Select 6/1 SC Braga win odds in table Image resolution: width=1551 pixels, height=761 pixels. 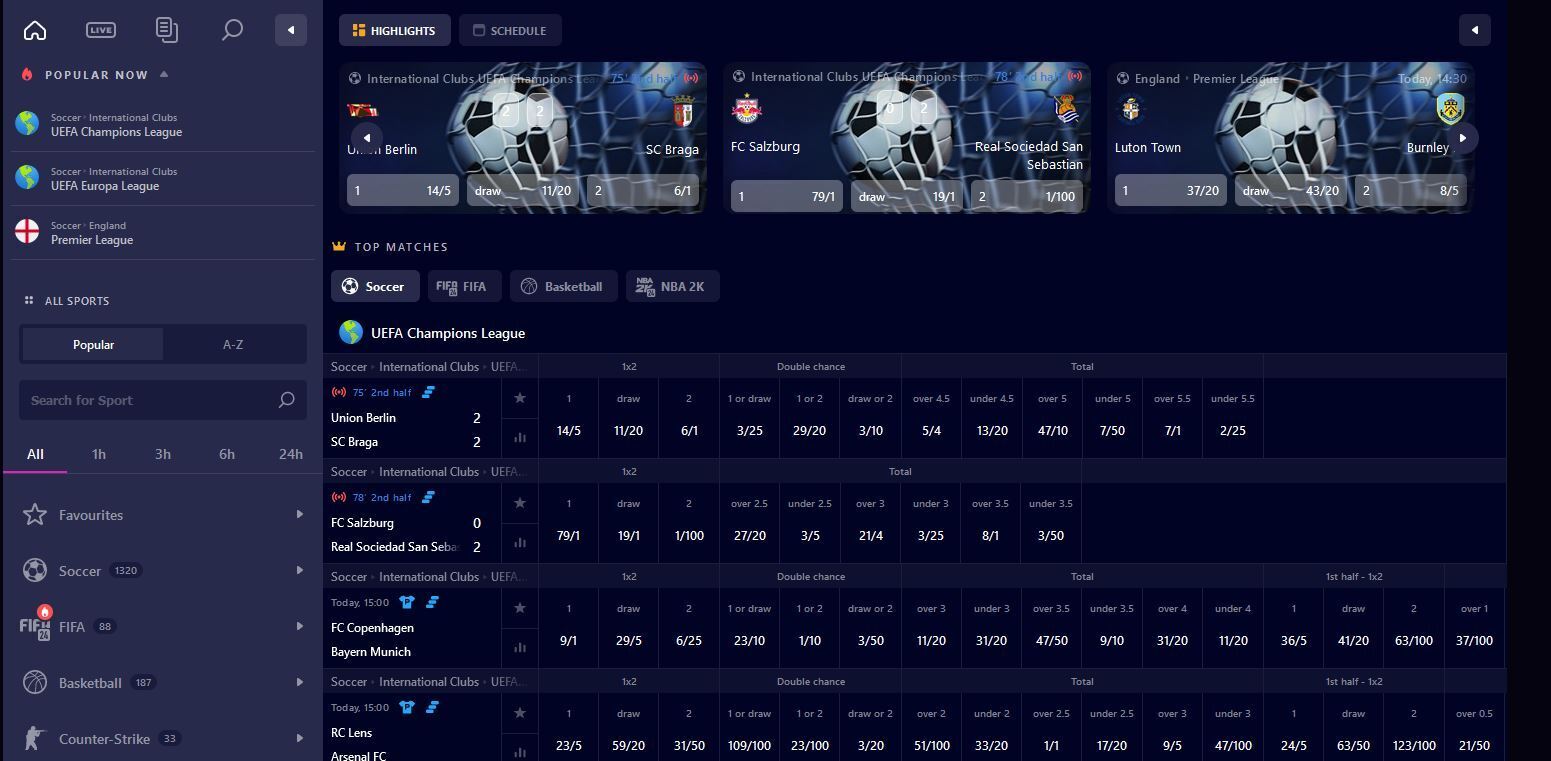pyautogui.click(x=689, y=418)
